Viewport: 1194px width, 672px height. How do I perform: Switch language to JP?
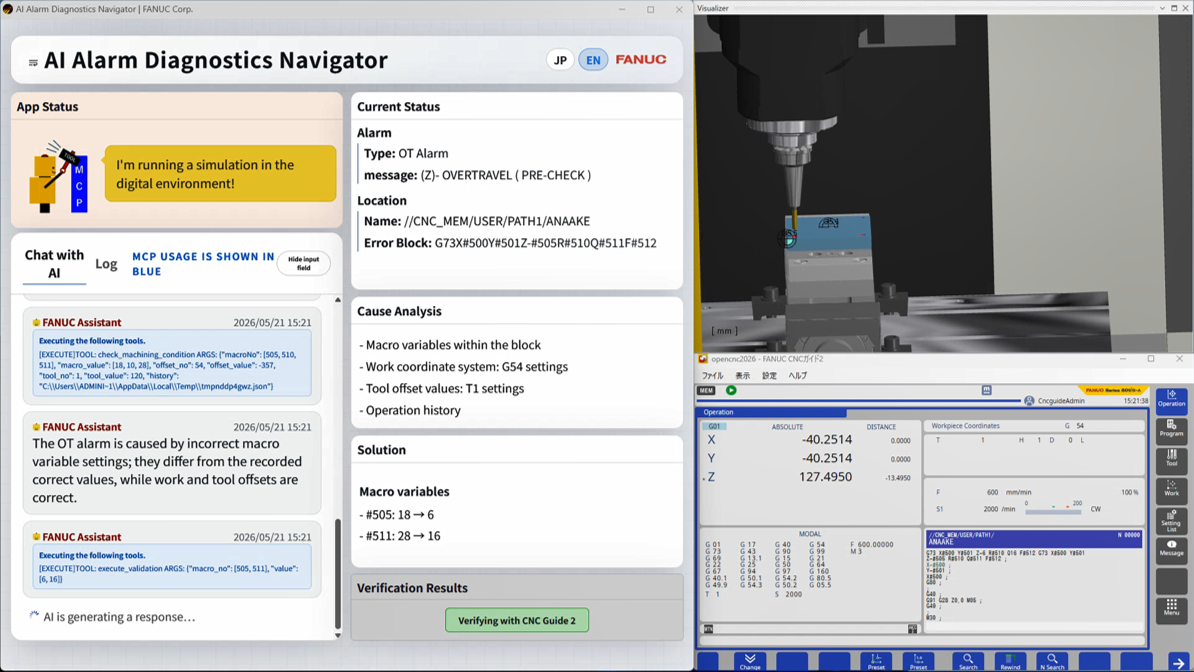coord(560,59)
